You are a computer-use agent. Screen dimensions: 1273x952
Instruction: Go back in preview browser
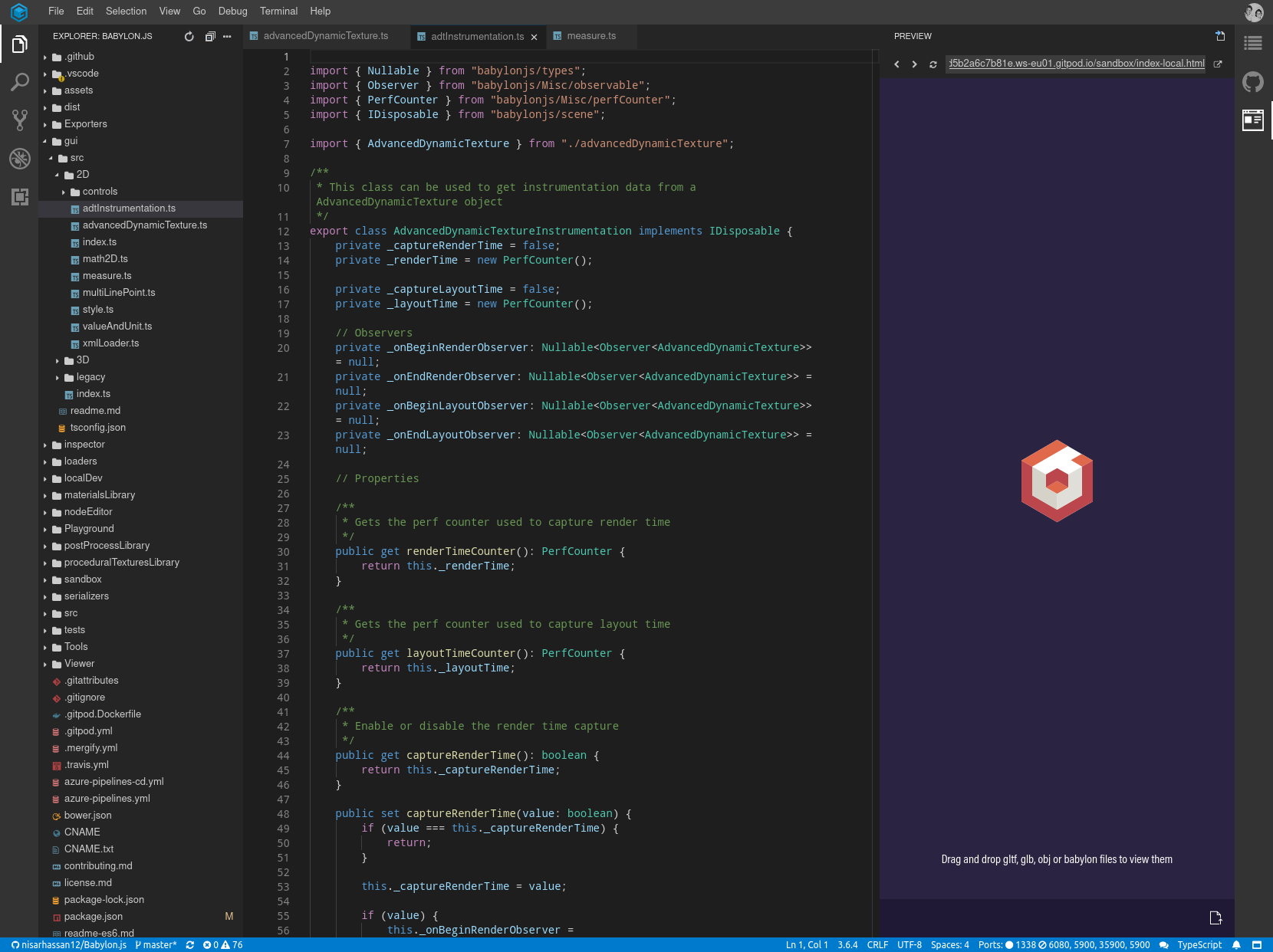click(x=896, y=64)
